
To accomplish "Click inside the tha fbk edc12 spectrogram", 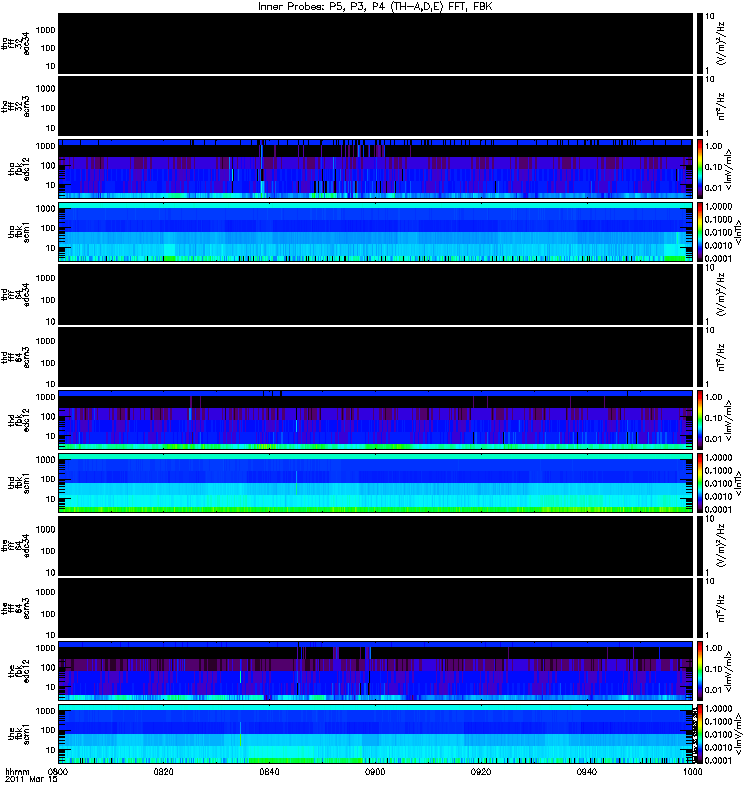I will 376,168.
